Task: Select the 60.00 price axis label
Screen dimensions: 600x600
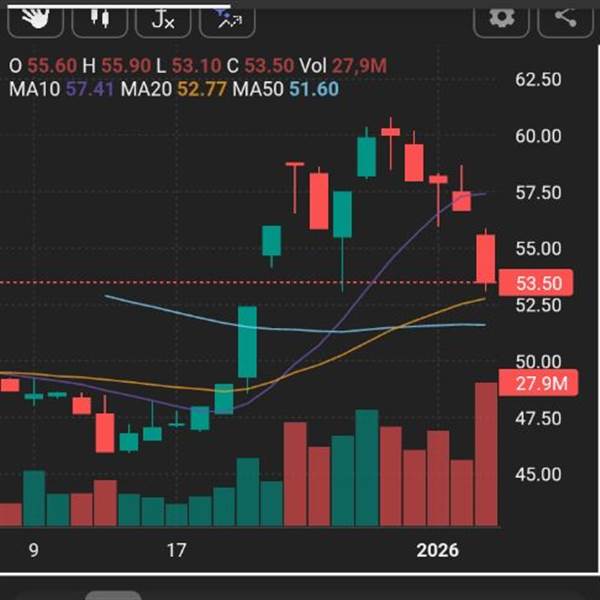Action: tap(538, 136)
